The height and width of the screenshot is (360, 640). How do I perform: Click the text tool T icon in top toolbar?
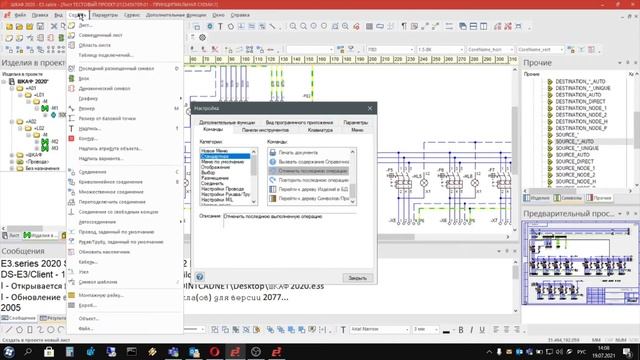point(220,27)
